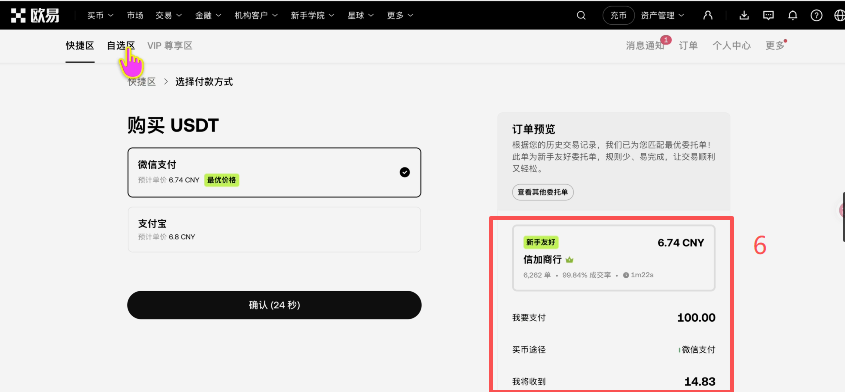Expand the 金融 dropdown menu
This screenshot has height=392, width=845.
tap(209, 16)
